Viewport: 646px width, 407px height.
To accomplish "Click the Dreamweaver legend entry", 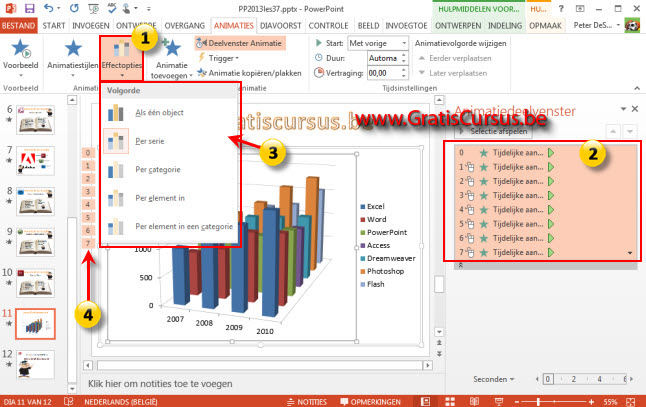I will click(x=387, y=258).
